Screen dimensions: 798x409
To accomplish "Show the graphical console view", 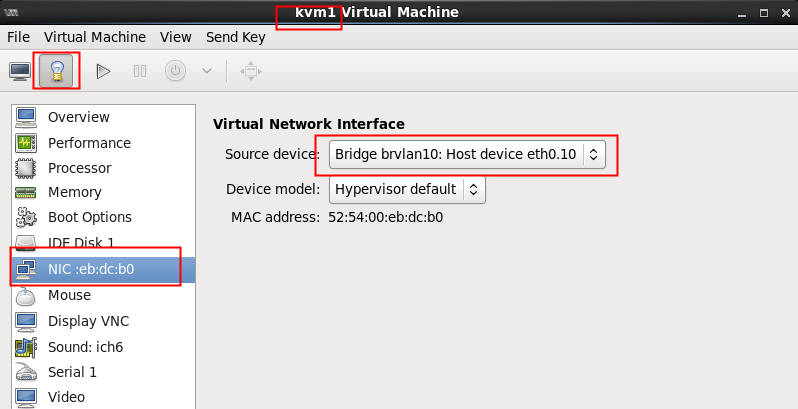I will (20, 71).
